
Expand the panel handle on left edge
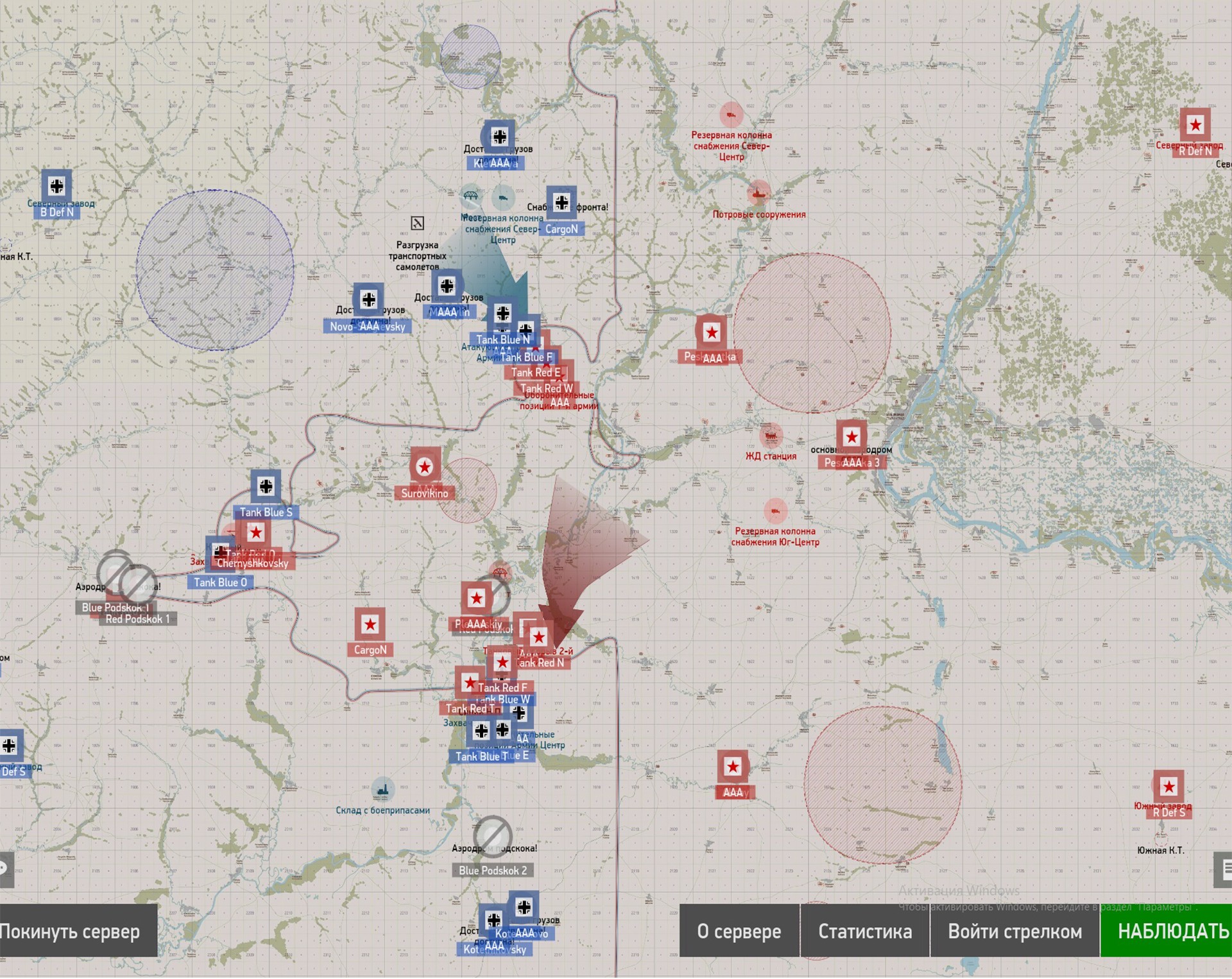[x=5, y=869]
